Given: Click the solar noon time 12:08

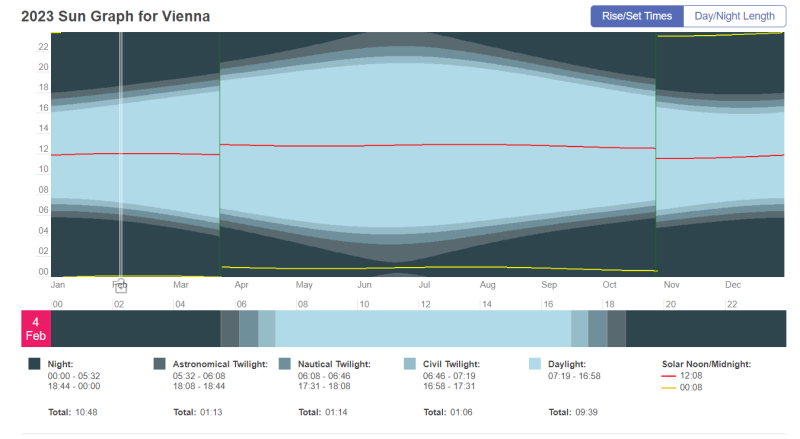Looking at the screenshot, I should pos(691,376).
